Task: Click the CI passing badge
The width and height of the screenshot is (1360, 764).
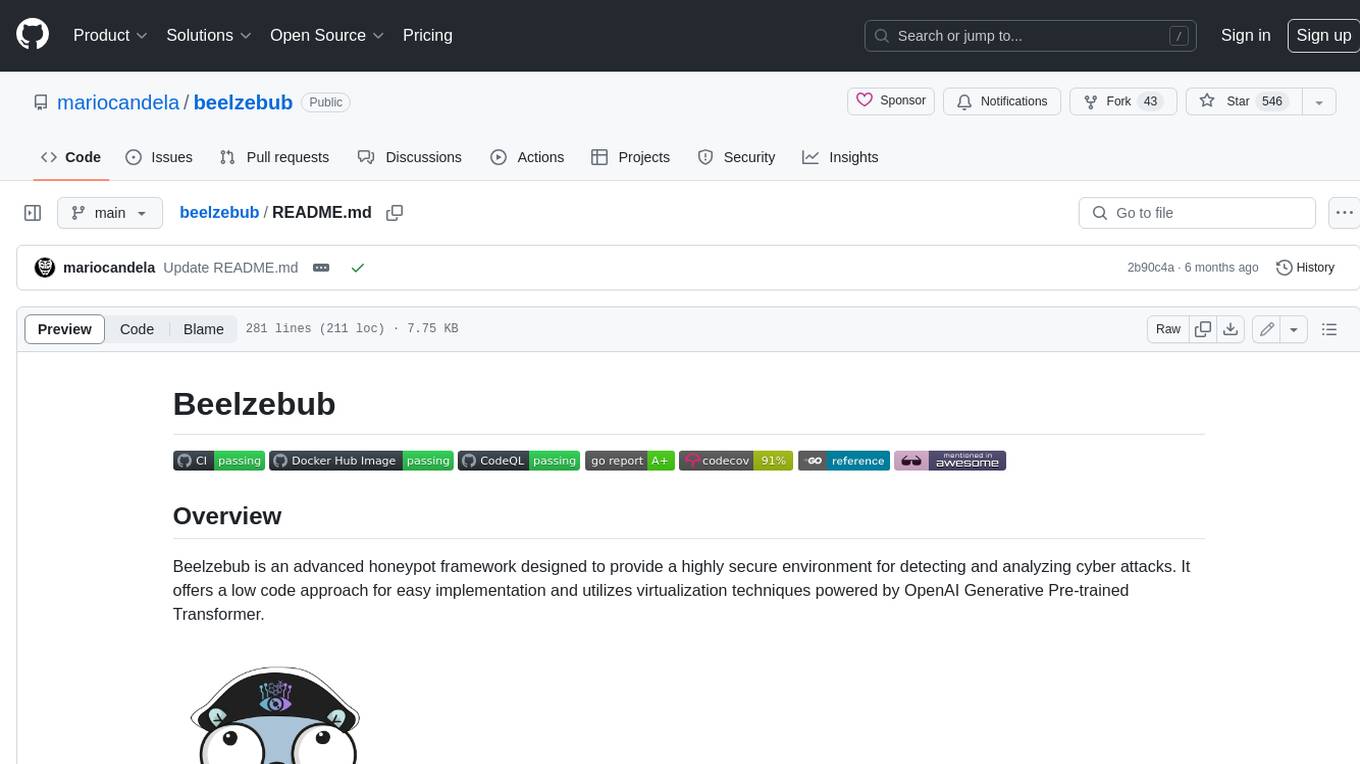Action: [219, 461]
